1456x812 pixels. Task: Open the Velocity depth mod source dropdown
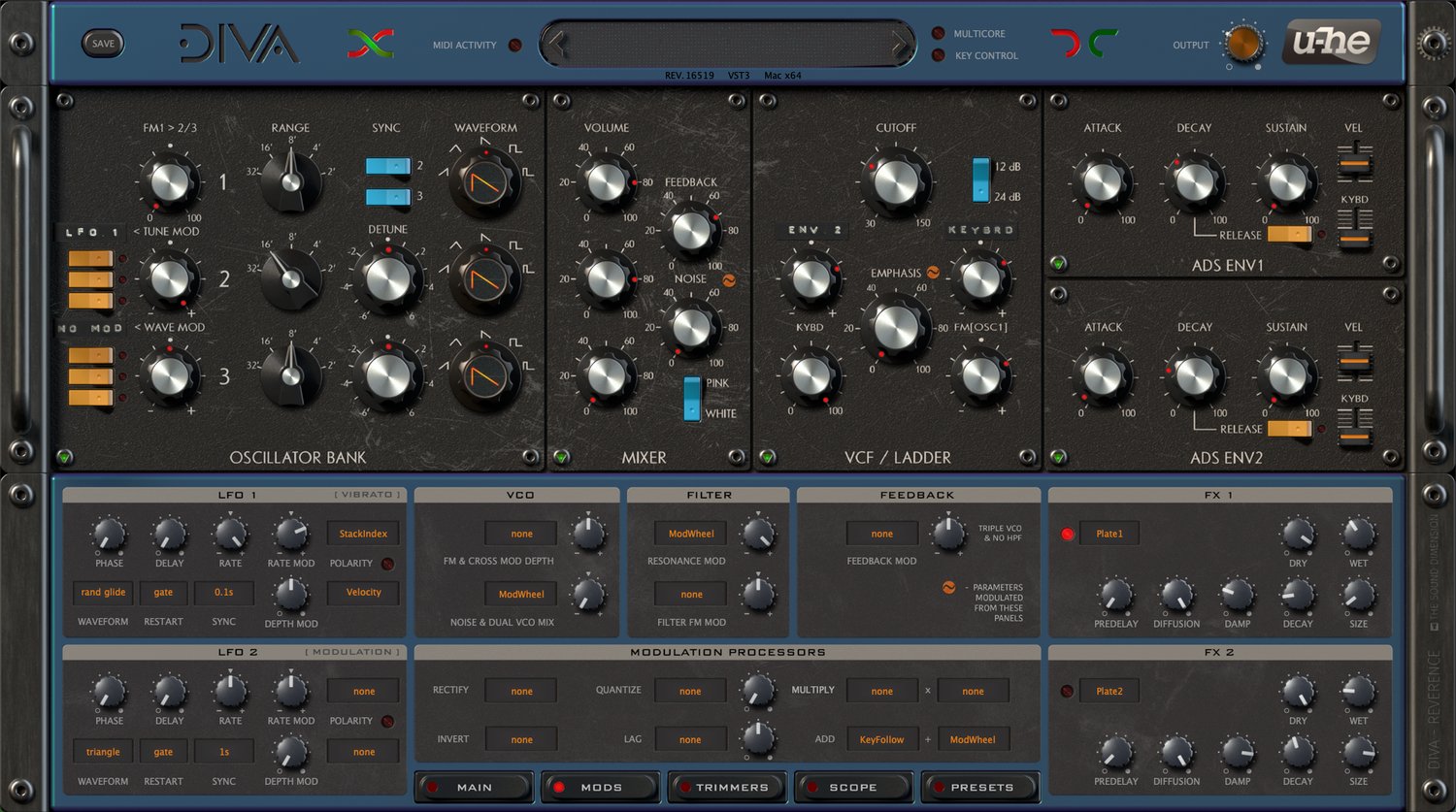click(363, 592)
